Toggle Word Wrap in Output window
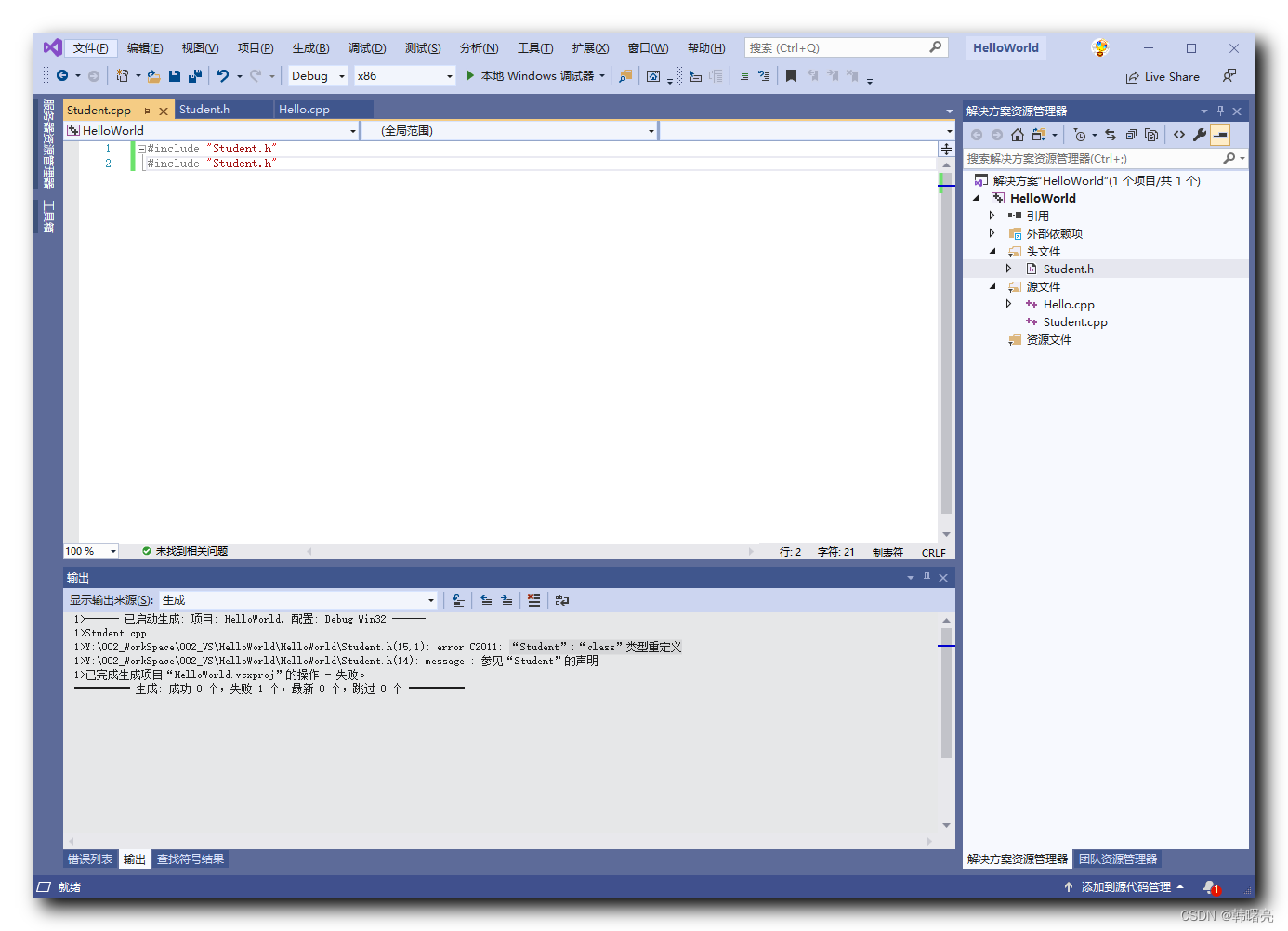 [x=562, y=600]
